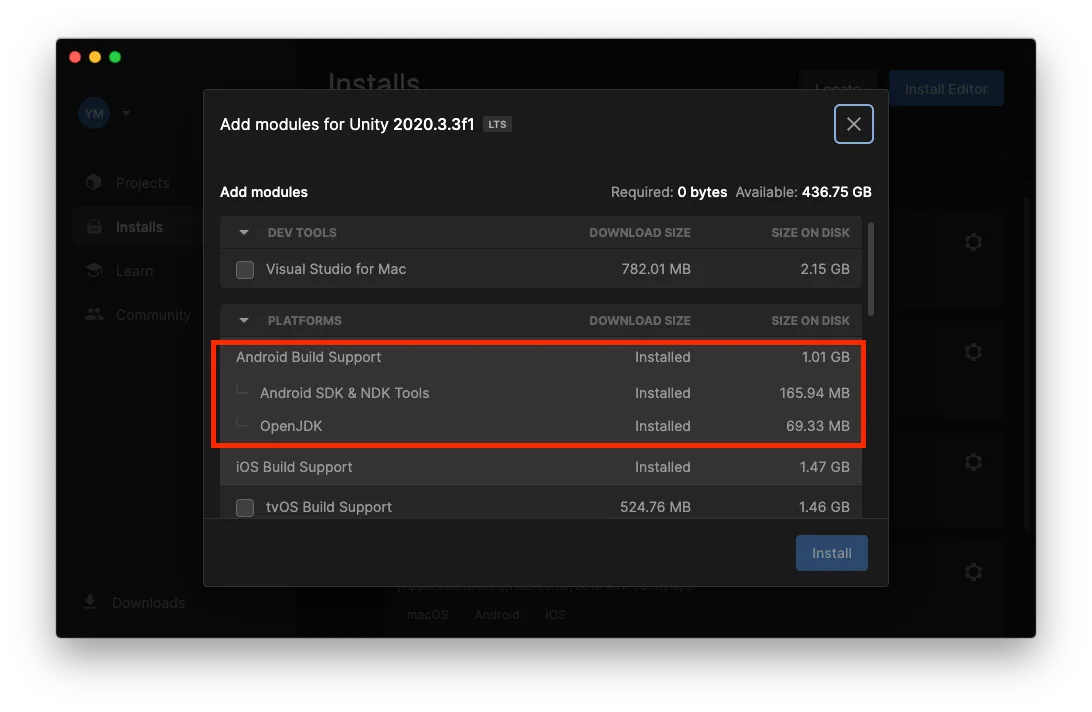Click the Android platform tag behind the dialog

tap(497, 614)
